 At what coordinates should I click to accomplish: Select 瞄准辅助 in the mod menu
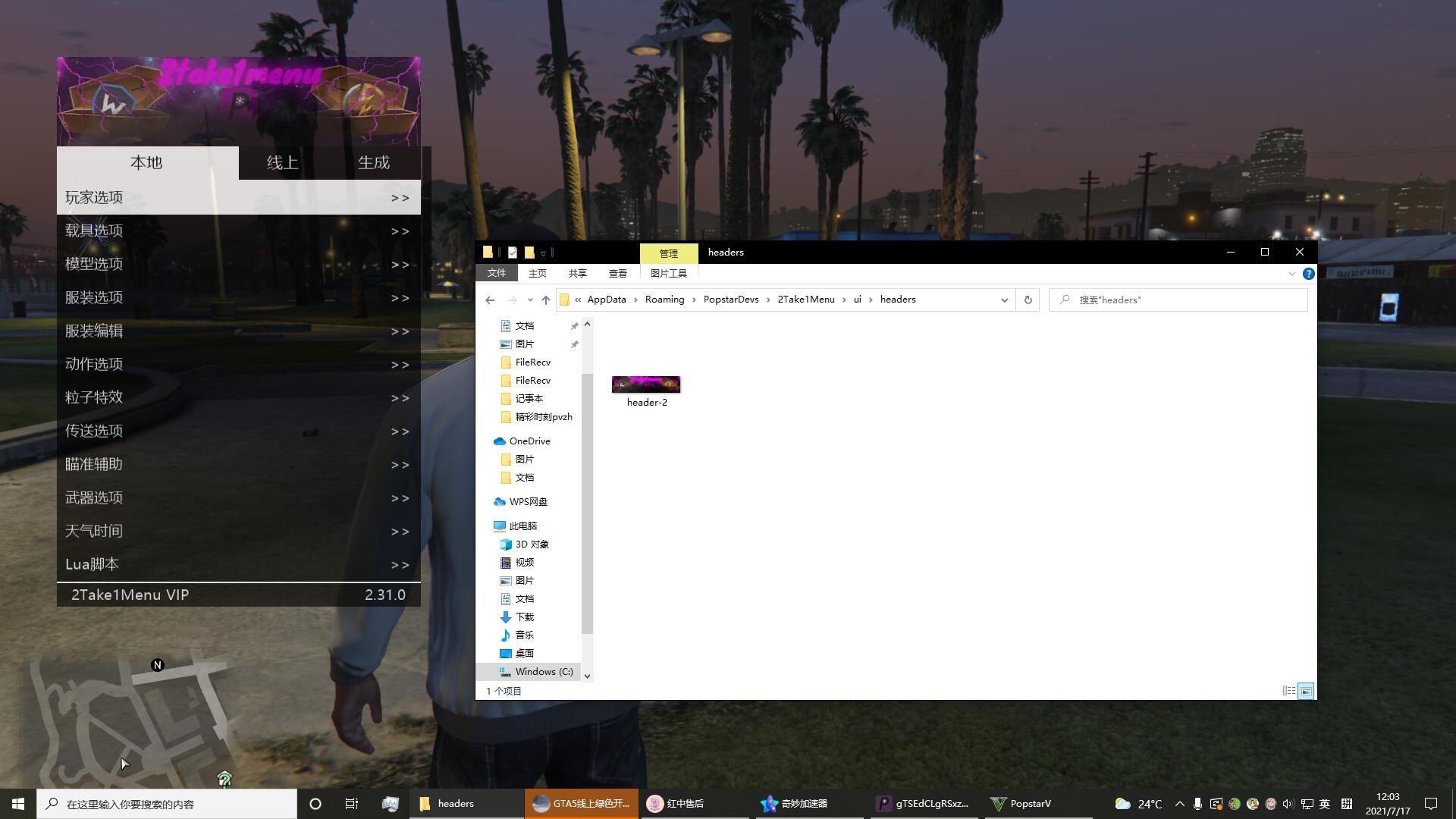(x=238, y=464)
